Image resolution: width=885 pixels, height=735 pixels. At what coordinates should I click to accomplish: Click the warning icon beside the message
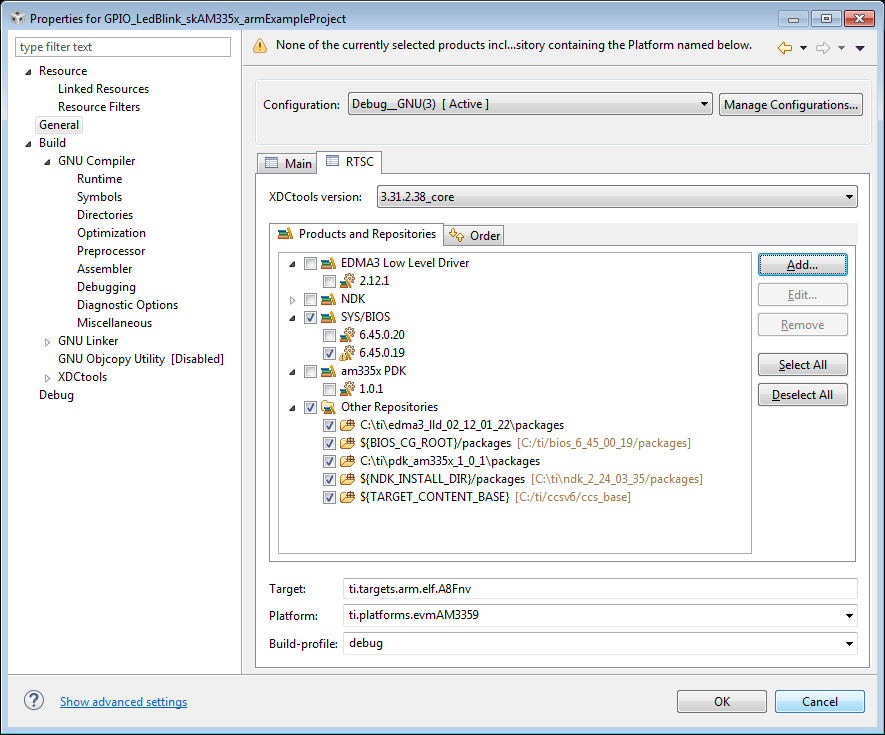260,46
